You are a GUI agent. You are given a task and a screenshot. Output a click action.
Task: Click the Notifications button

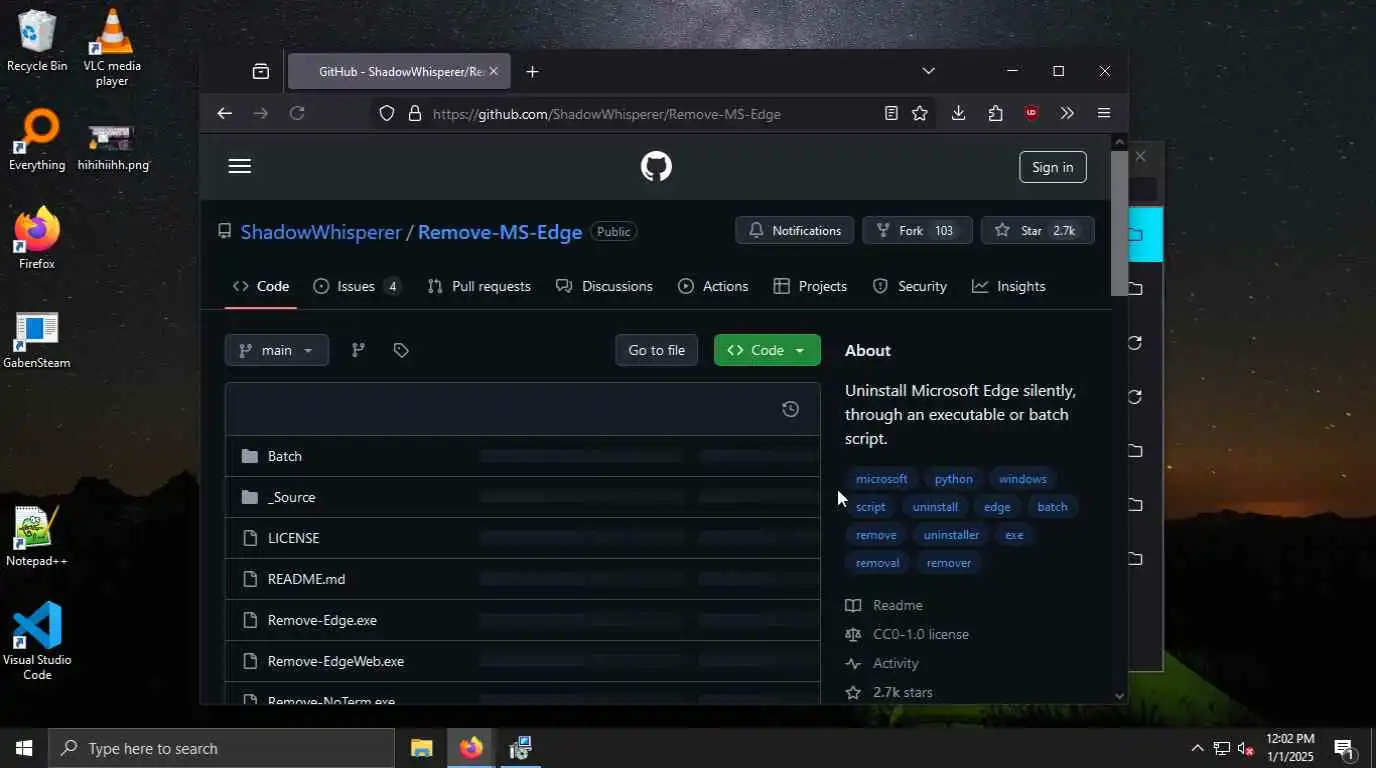click(x=795, y=231)
